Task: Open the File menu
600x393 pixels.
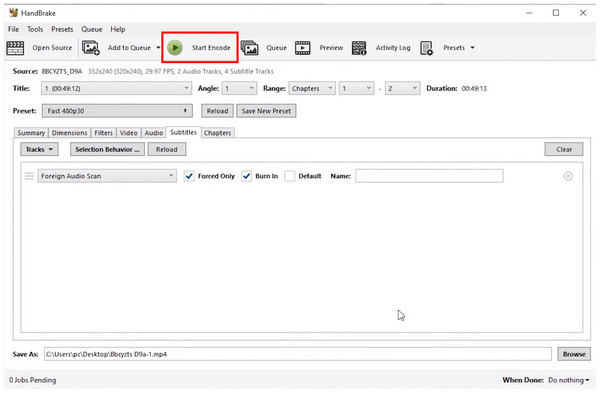Action: point(13,29)
